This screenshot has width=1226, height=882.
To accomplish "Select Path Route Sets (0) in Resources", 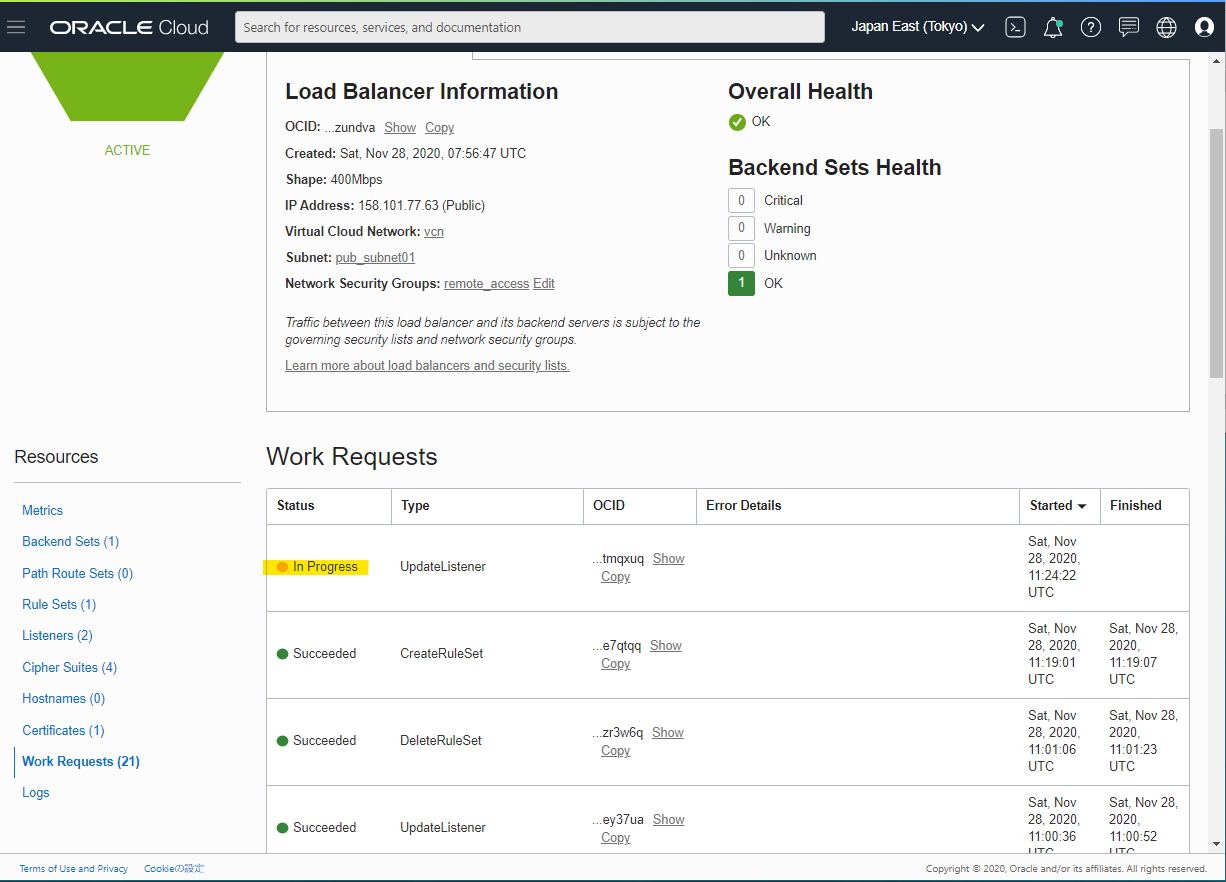I will 78,573.
